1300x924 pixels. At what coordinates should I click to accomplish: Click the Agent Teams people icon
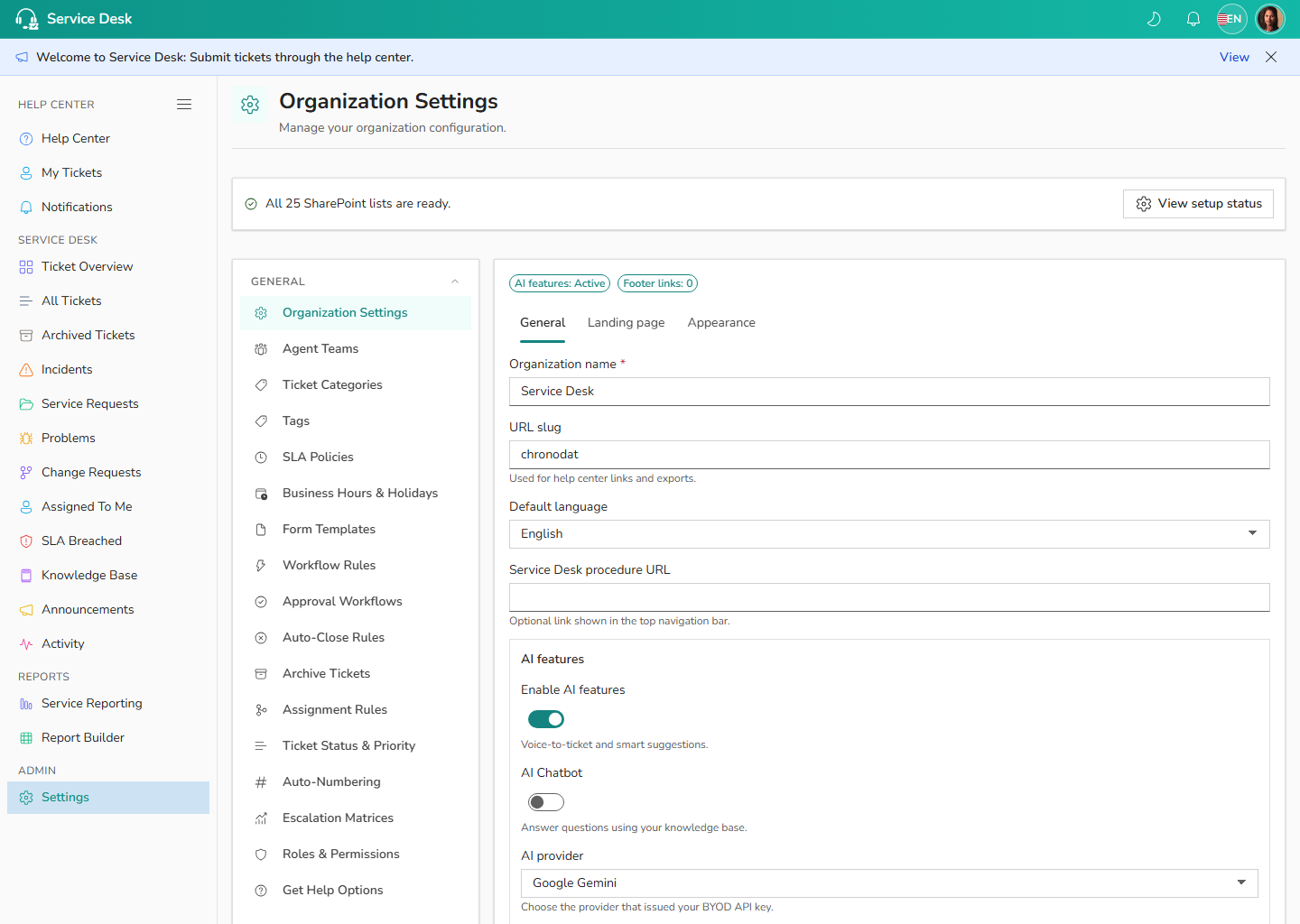pos(261,349)
